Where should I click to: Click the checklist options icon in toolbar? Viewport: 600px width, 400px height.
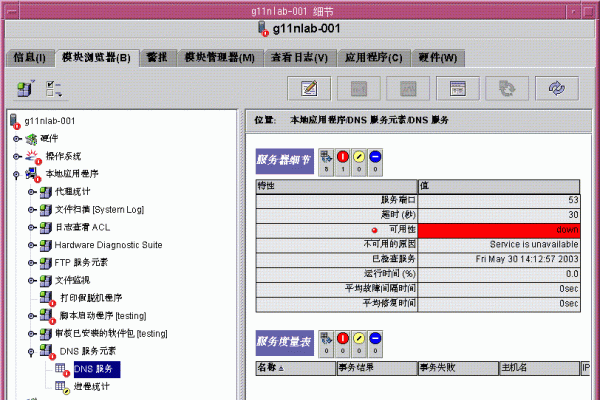click(x=54, y=88)
